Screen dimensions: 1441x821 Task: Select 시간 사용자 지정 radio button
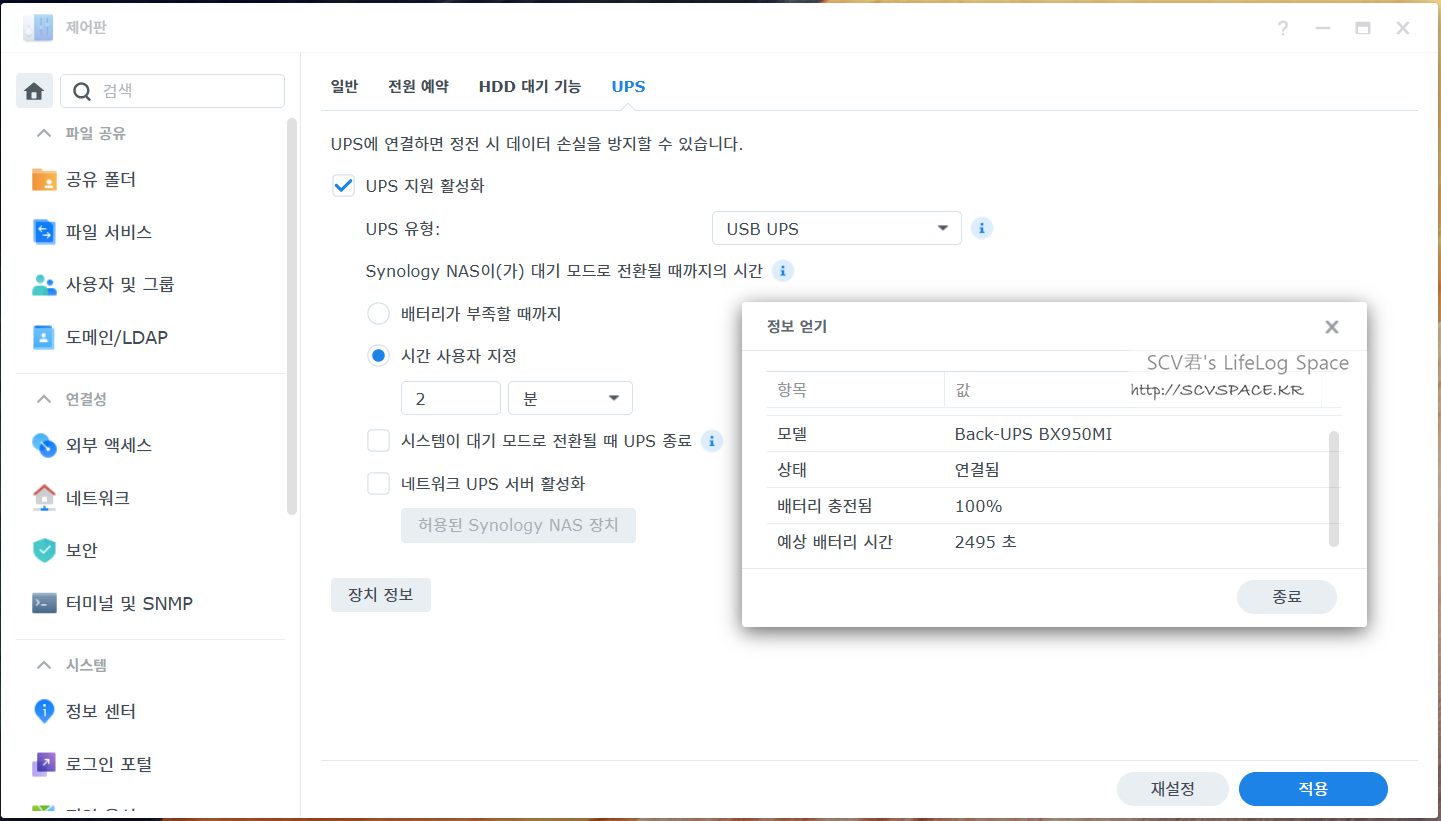378,356
